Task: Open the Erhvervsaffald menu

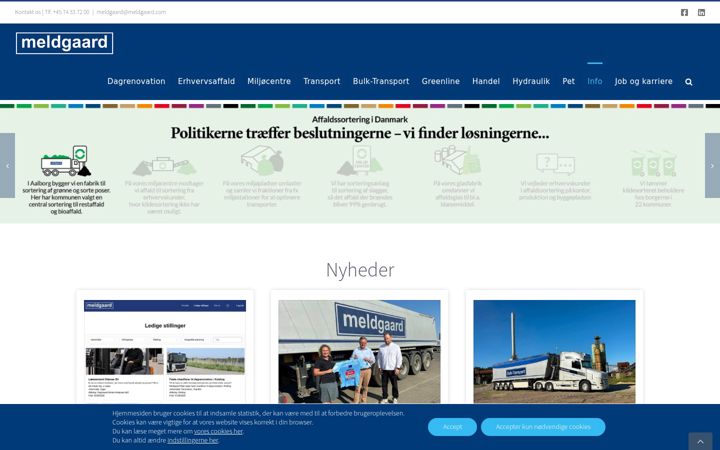Action: (206, 81)
